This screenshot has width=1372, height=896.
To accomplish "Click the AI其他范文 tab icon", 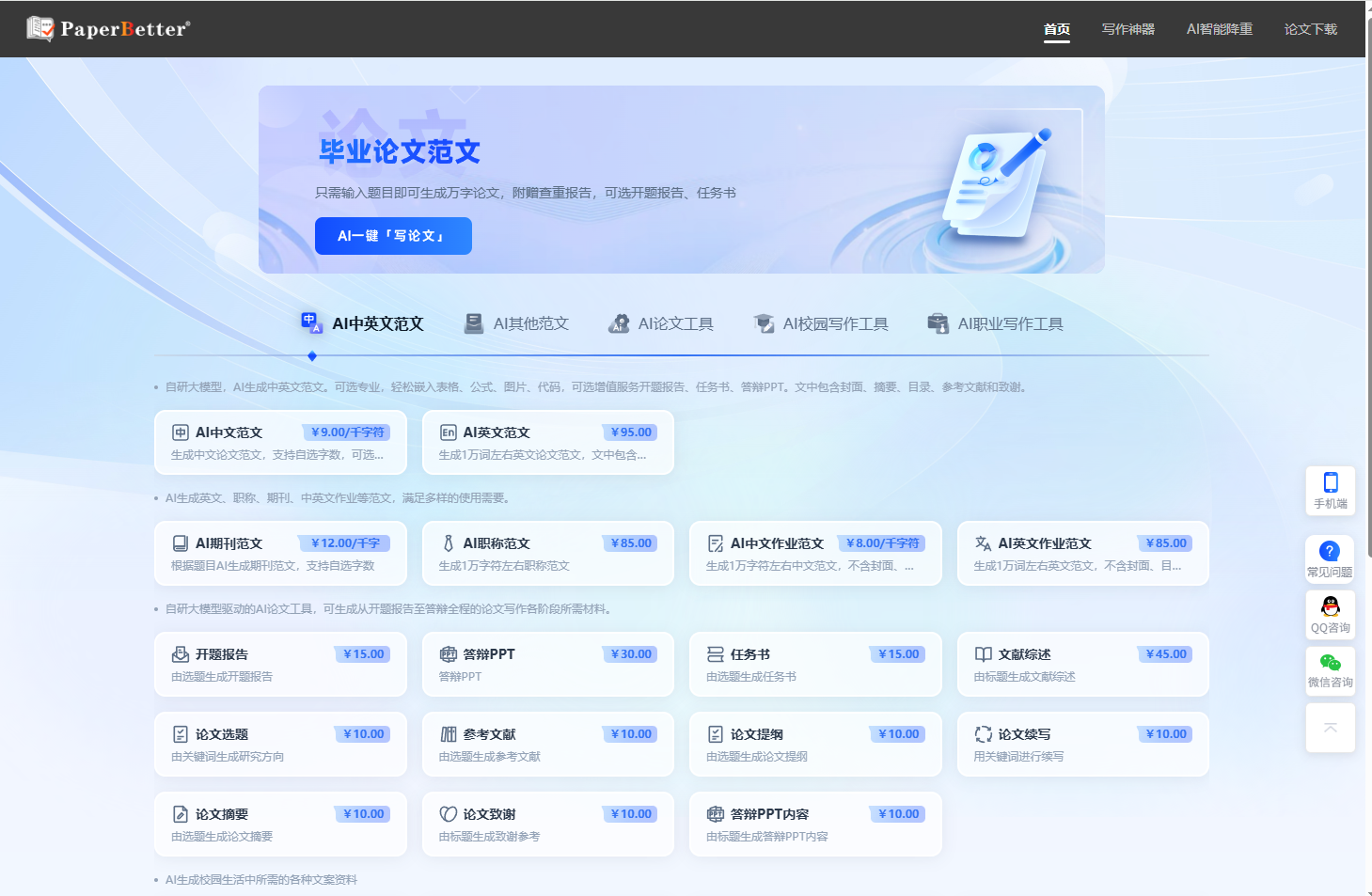I will coord(474,323).
